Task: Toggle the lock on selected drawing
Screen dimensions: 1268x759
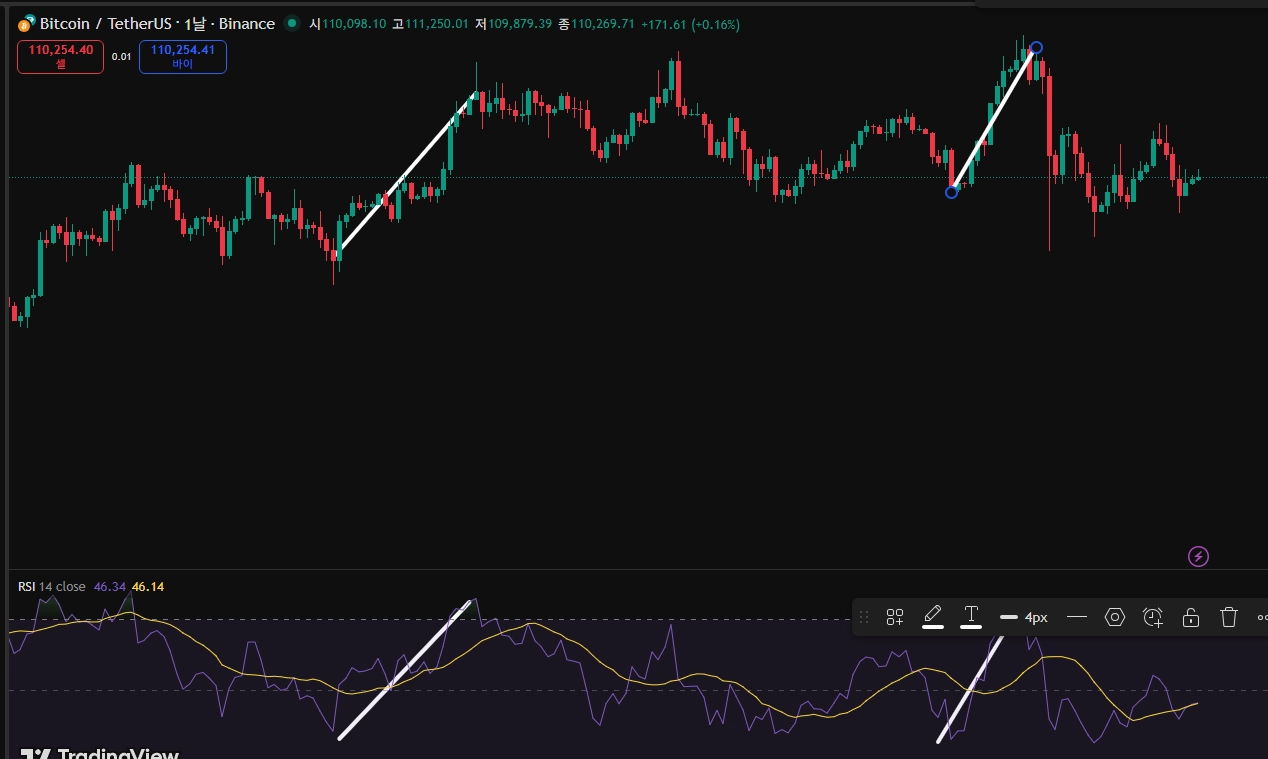Action: point(1190,617)
